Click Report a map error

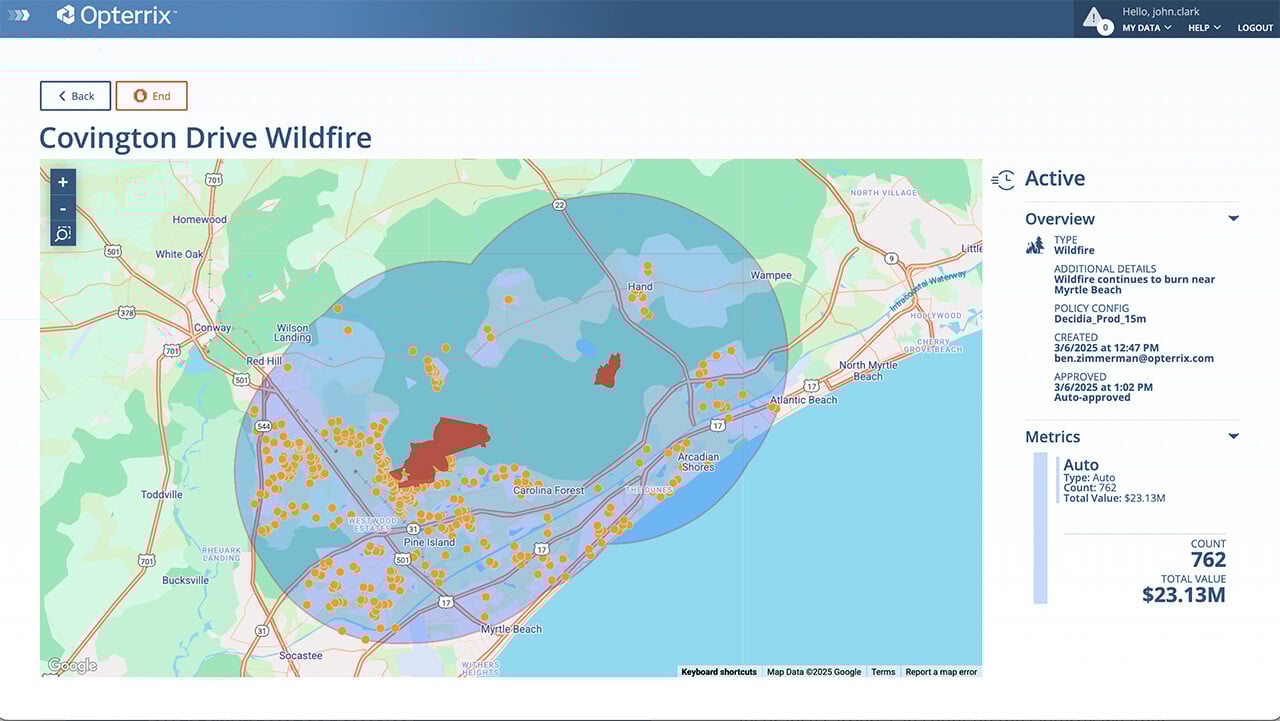tap(940, 672)
